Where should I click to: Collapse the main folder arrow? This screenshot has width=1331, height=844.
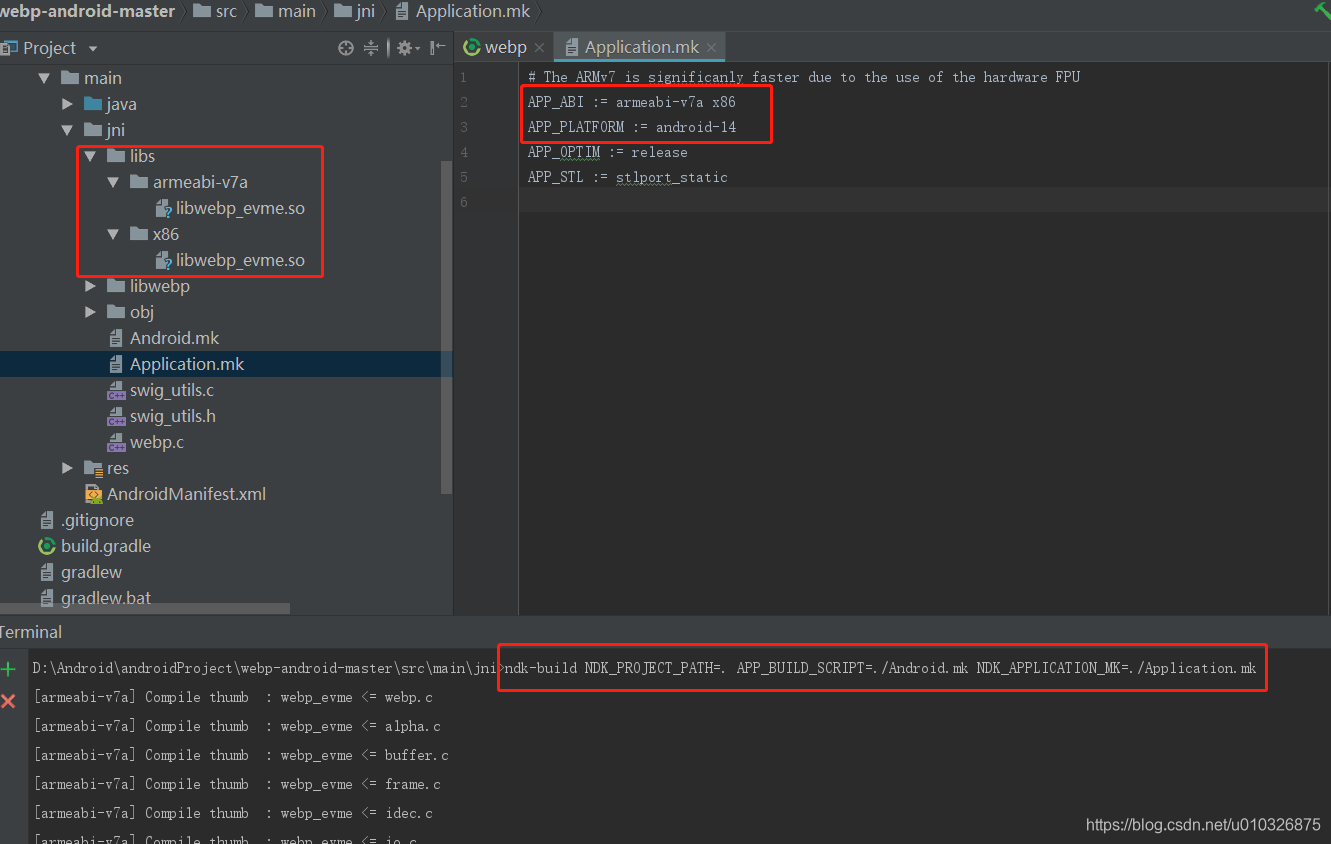coord(43,78)
